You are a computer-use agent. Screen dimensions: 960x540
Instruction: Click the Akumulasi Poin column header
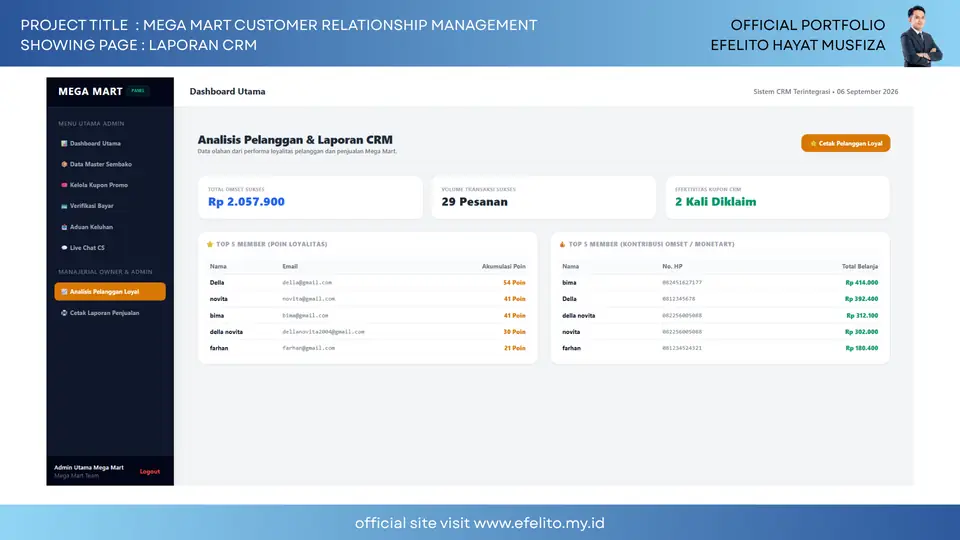(503, 266)
